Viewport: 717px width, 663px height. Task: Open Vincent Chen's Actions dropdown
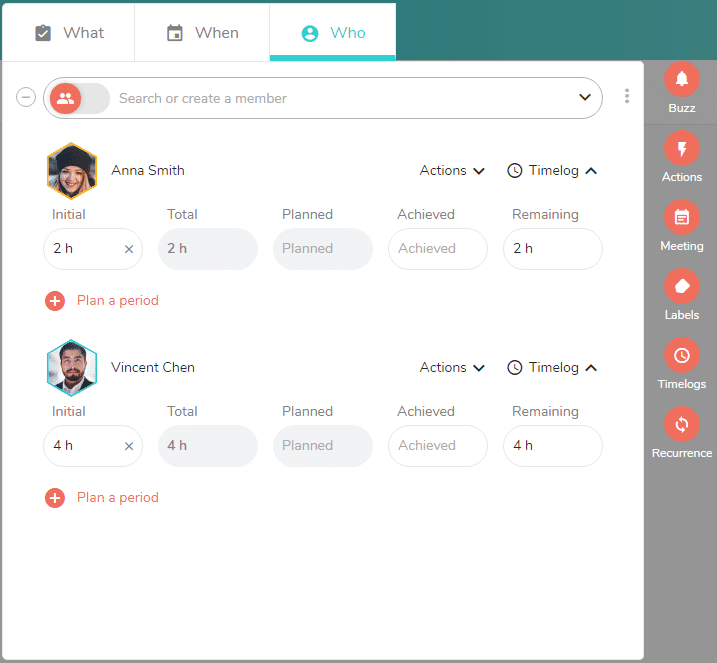[452, 368]
